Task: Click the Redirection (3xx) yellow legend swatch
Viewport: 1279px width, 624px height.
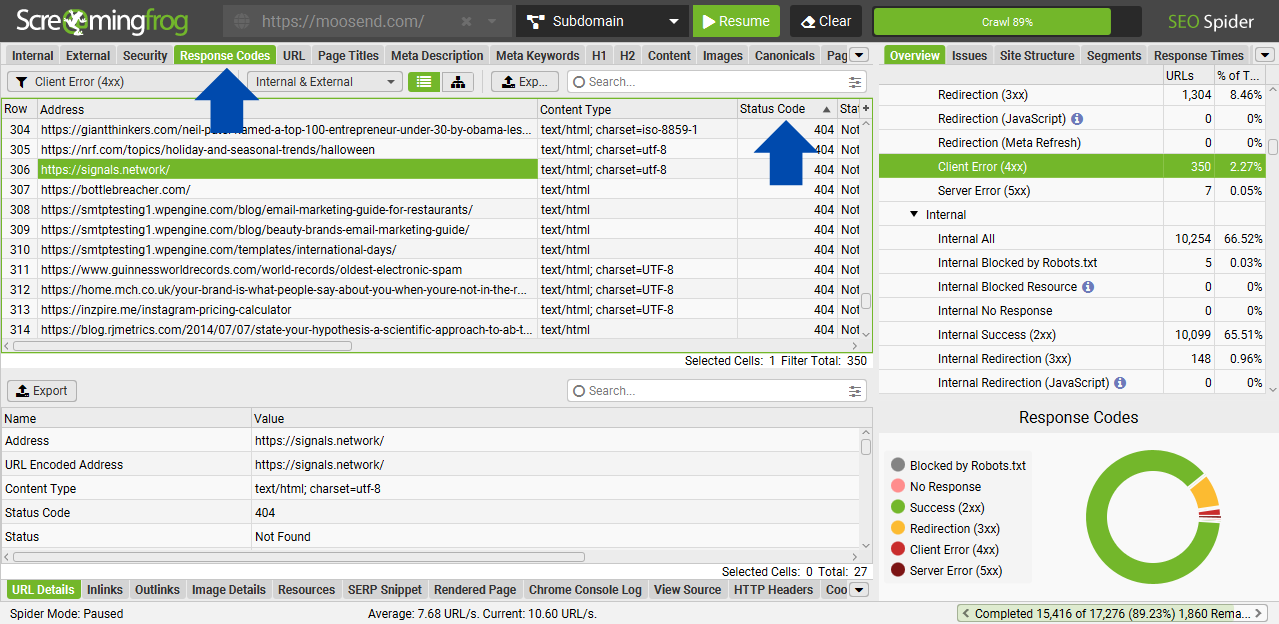Action: (898, 529)
